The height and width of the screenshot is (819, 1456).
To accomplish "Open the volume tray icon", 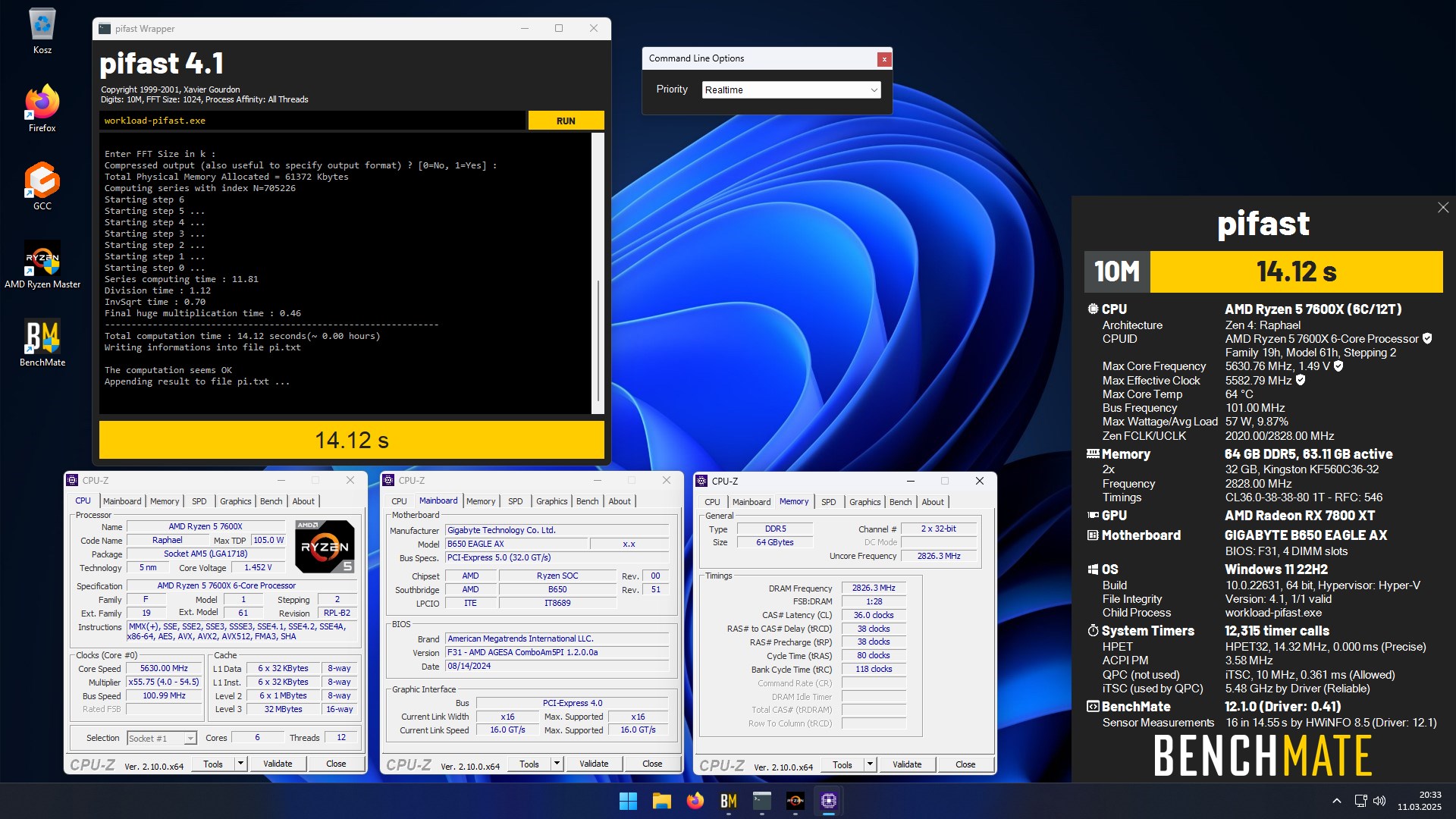I will pyautogui.click(x=1379, y=801).
